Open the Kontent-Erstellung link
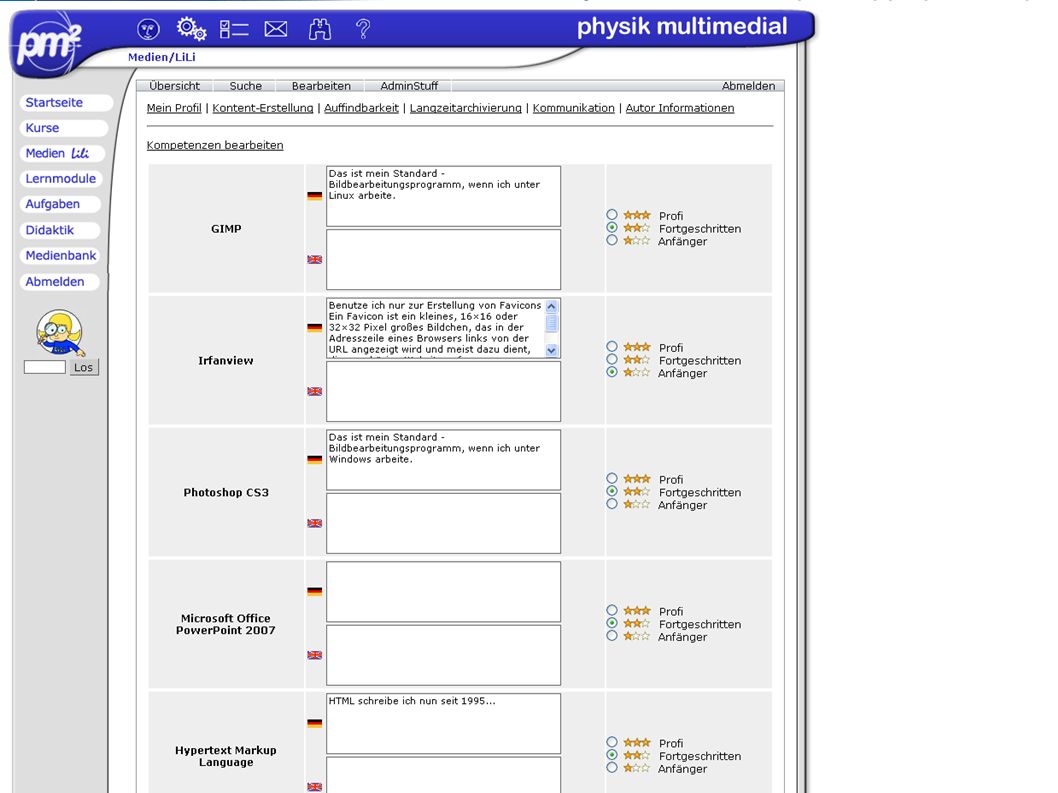The width and height of the screenshot is (1058, 793). pyautogui.click(x=262, y=108)
